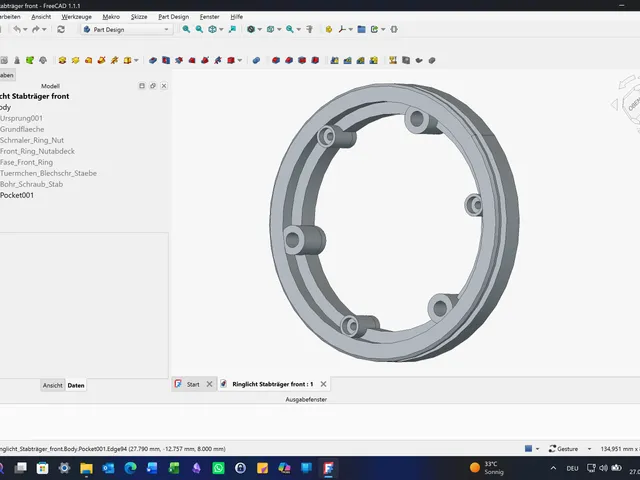This screenshot has height=480, width=640.
Task: Expand the additive primitive dropdown arrow
Action: coord(136,60)
